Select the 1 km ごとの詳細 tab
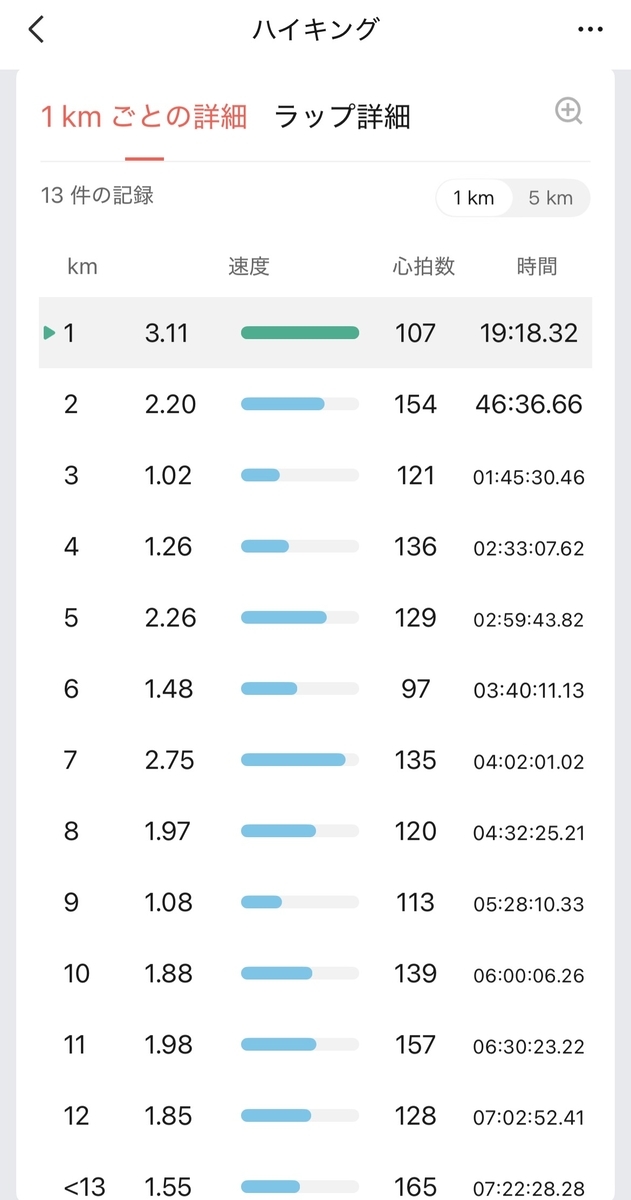This screenshot has width=631, height=1200. [144, 117]
